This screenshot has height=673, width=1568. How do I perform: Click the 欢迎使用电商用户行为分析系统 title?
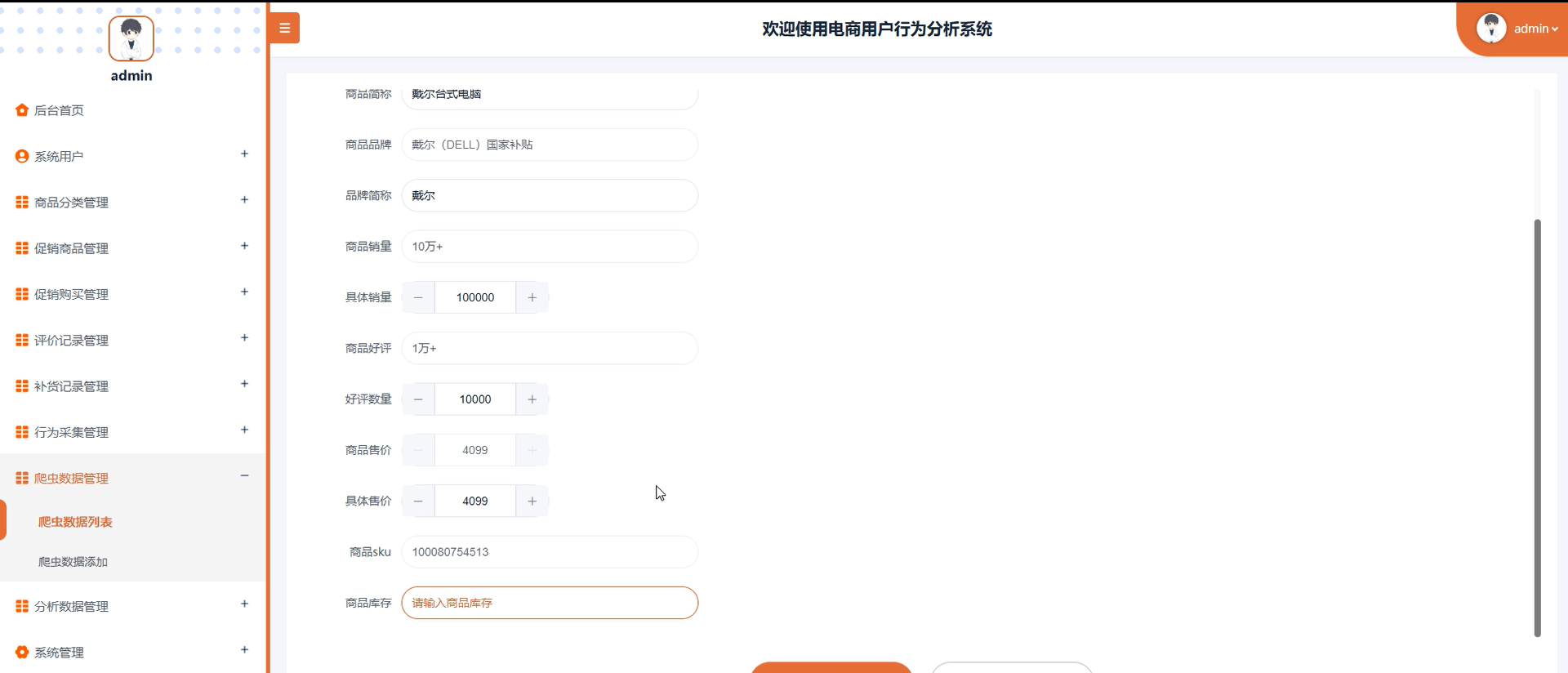tap(877, 29)
